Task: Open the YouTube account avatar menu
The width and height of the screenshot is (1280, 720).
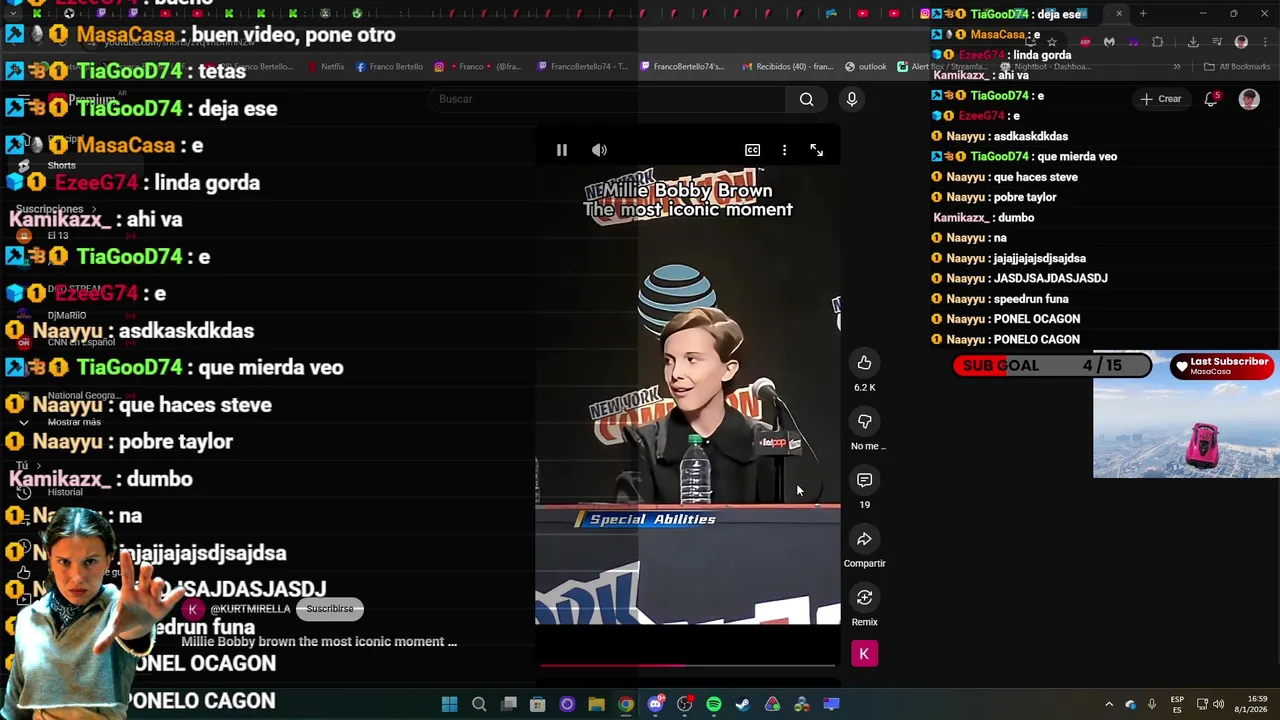Action: click(x=1249, y=99)
